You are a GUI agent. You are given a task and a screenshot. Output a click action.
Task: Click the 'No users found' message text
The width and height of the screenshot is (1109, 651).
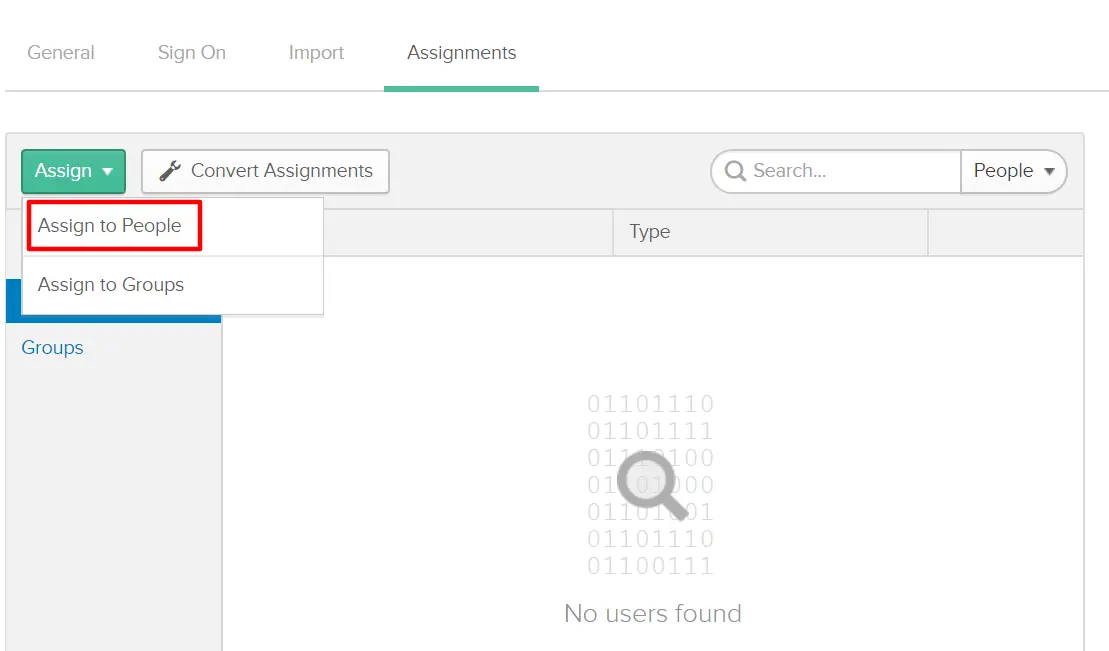pos(651,613)
